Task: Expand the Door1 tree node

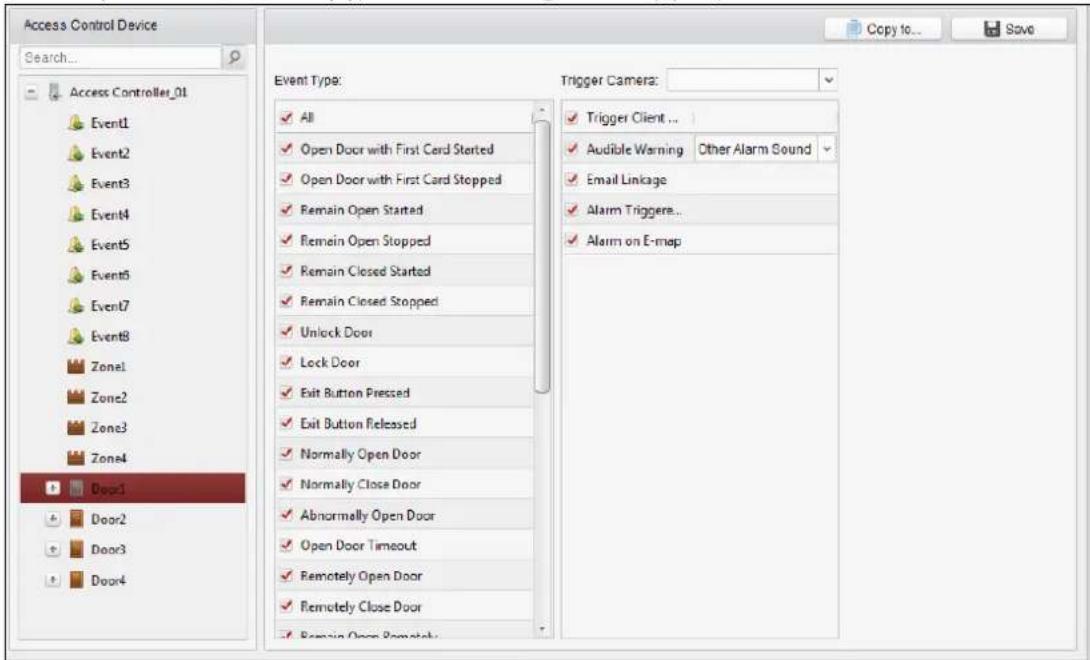Action: pos(53,488)
